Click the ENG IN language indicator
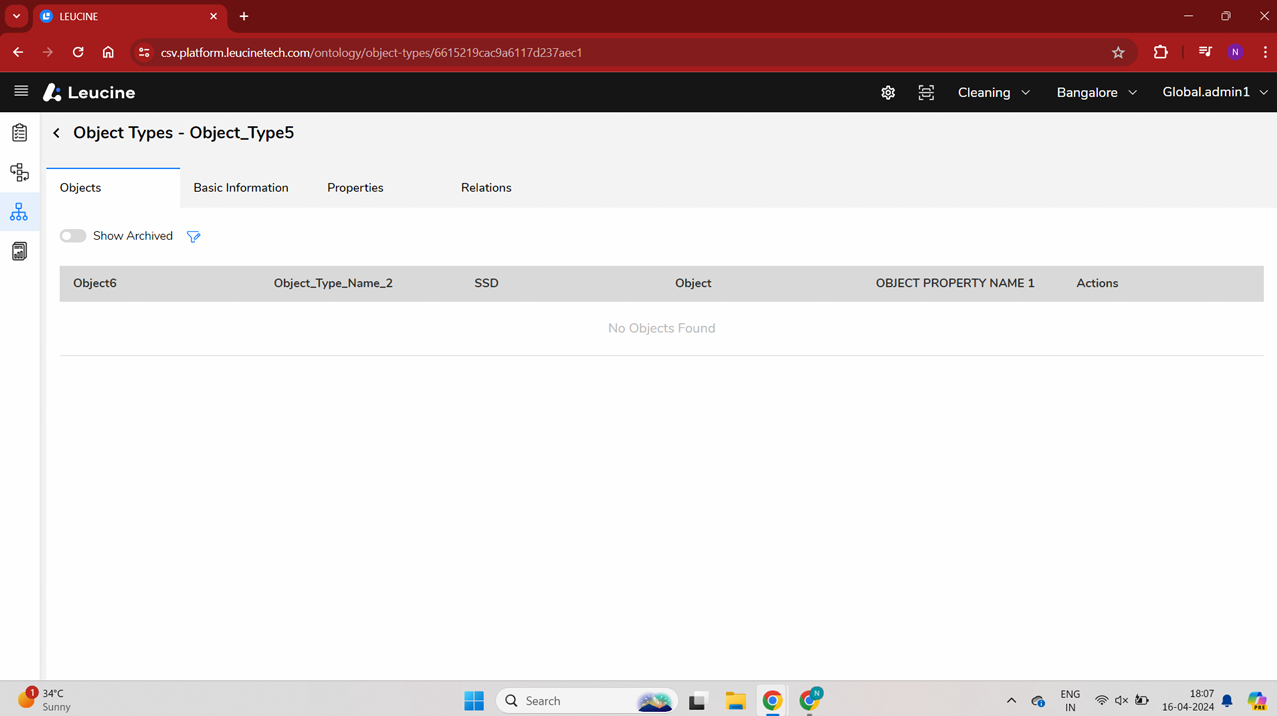This screenshot has height=716, width=1277. pyautogui.click(x=1070, y=700)
